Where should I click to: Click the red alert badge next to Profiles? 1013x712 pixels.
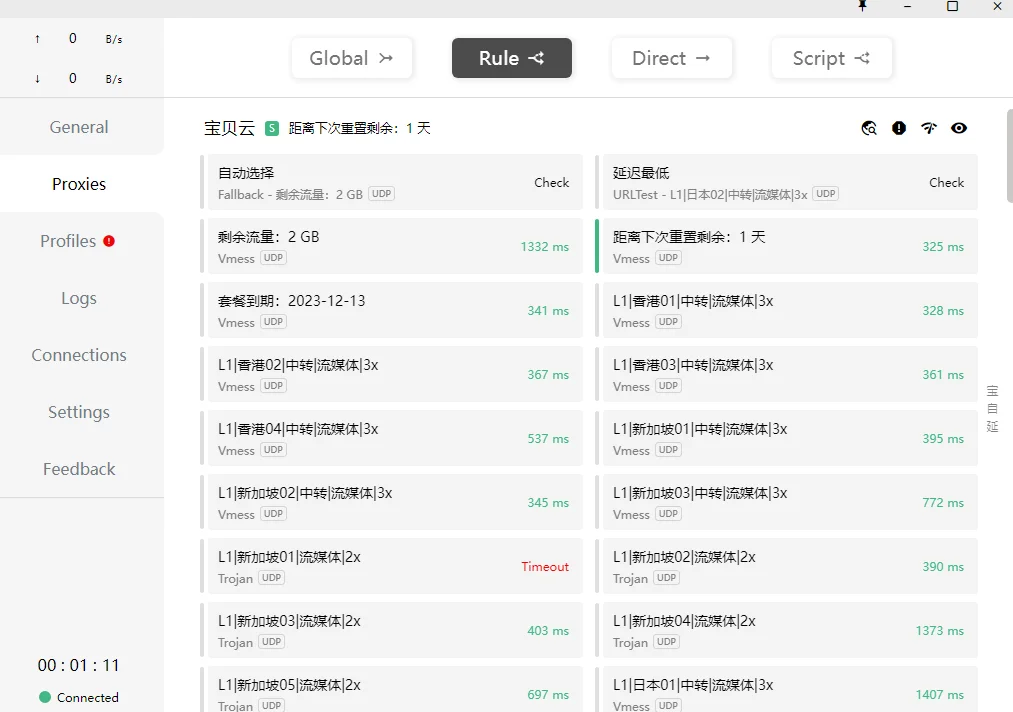109,241
